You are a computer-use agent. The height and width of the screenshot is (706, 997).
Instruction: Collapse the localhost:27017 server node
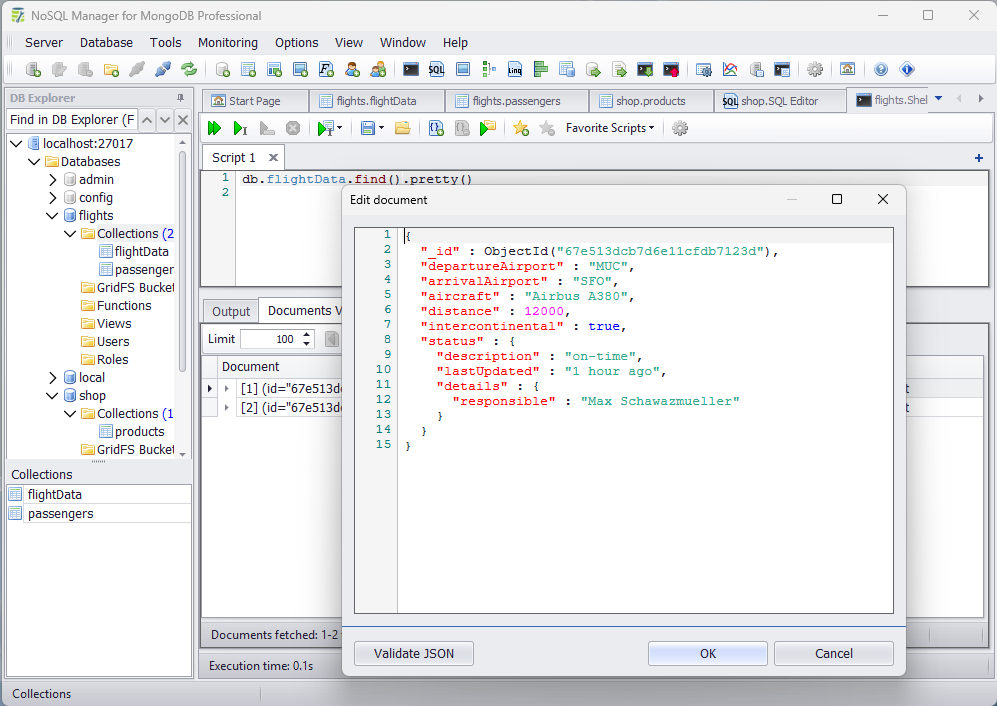point(17,144)
